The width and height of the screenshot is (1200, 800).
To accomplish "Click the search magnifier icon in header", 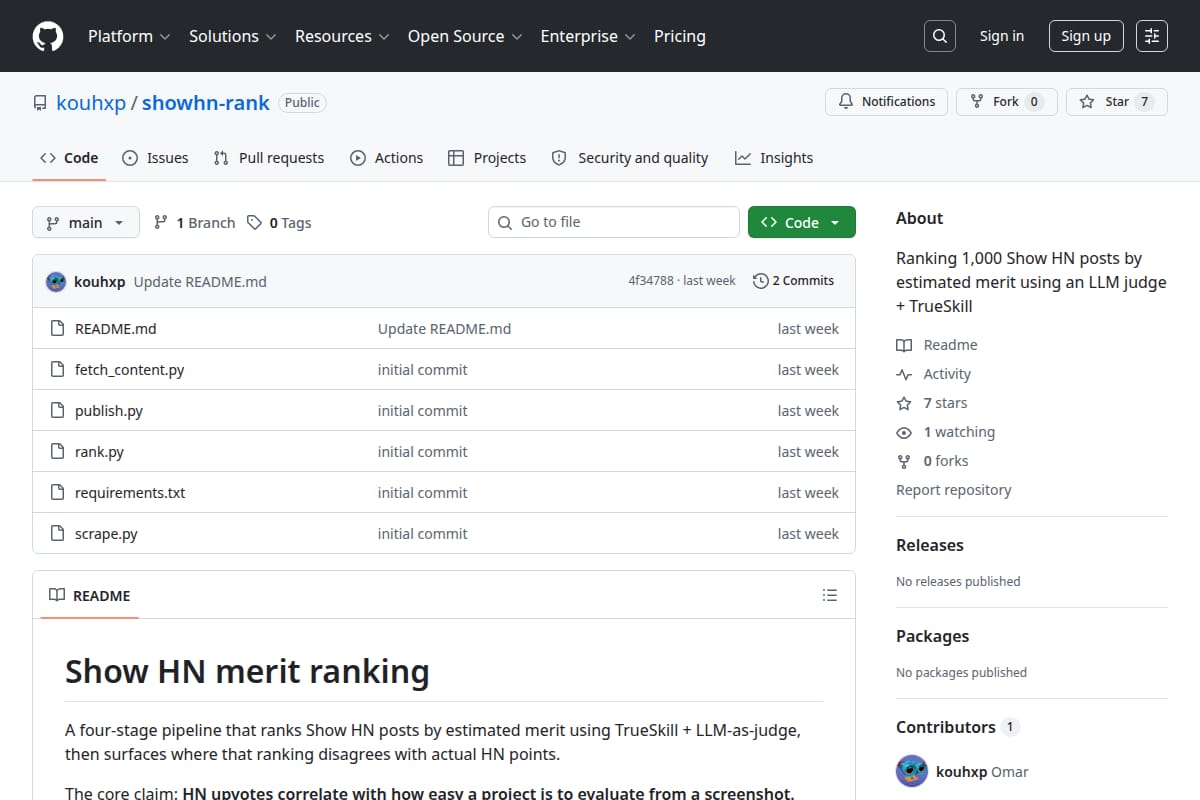I will (939, 36).
